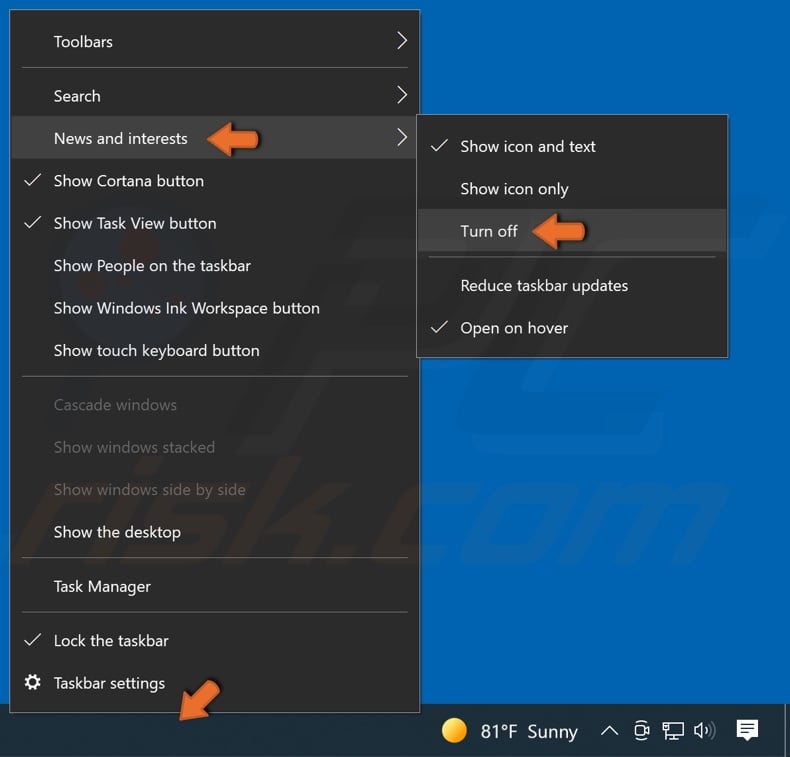The image size is (790, 757).
Task: Toggle Open on hover option
Action: [x=572, y=328]
